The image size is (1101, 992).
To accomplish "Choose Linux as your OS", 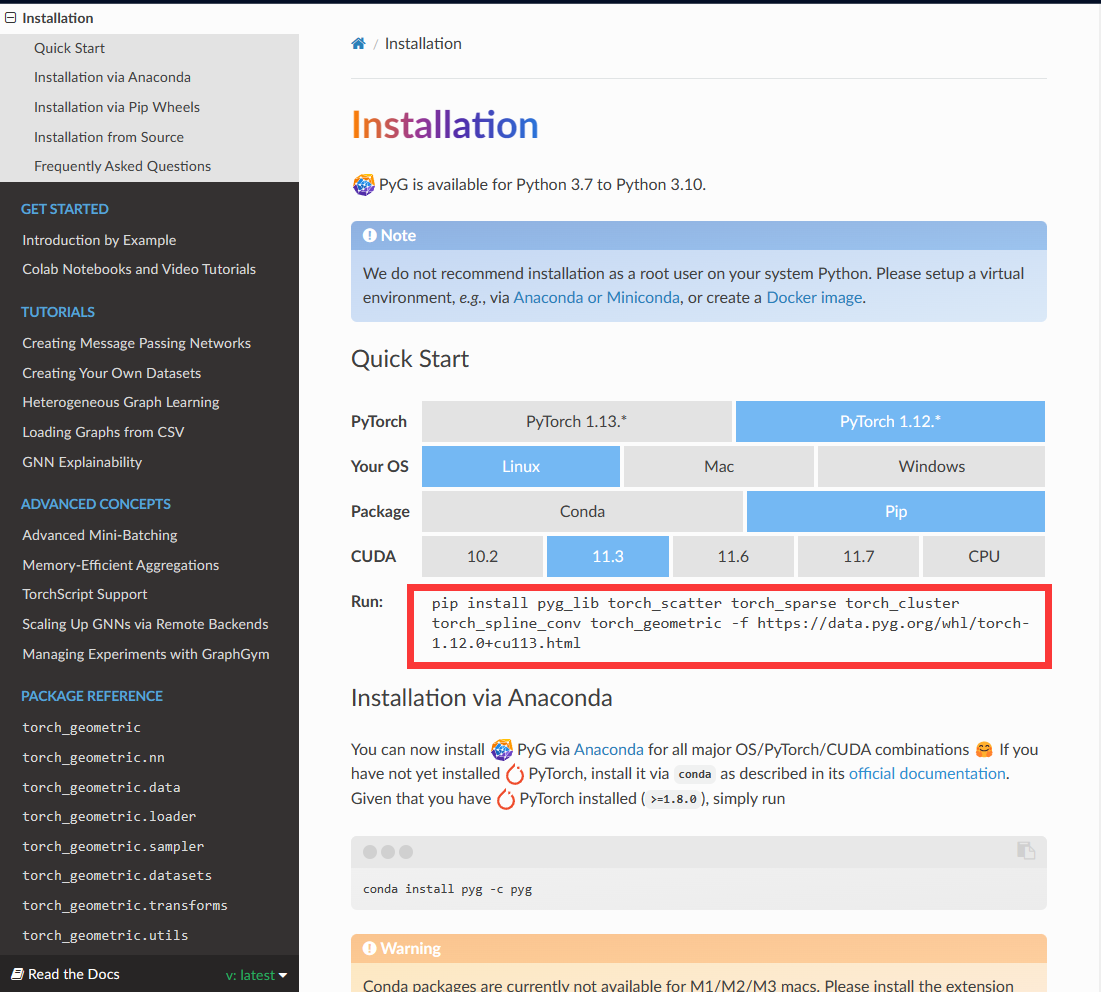I will pyautogui.click(x=521, y=466).
